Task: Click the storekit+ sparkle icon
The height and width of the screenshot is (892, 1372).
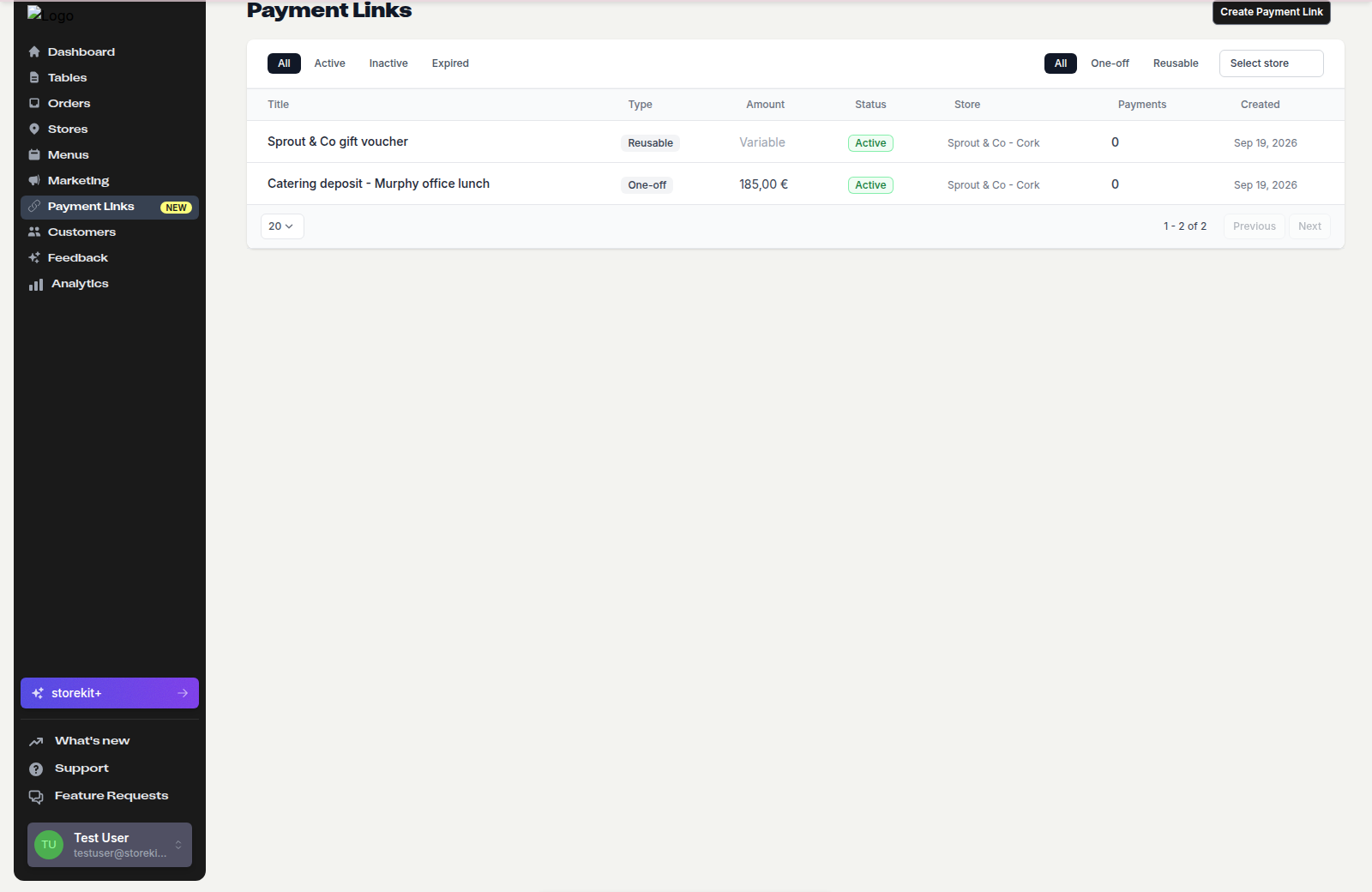Action: point(38,693)
